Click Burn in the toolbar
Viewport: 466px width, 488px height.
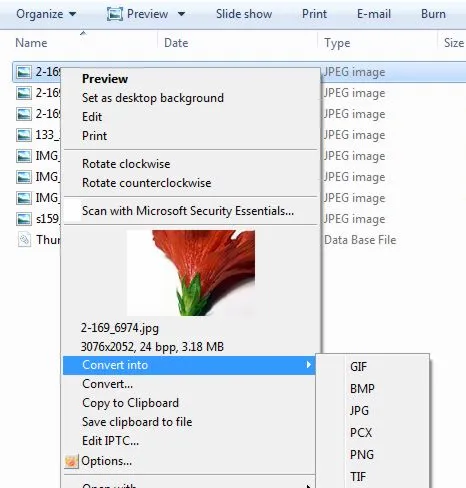433,14
